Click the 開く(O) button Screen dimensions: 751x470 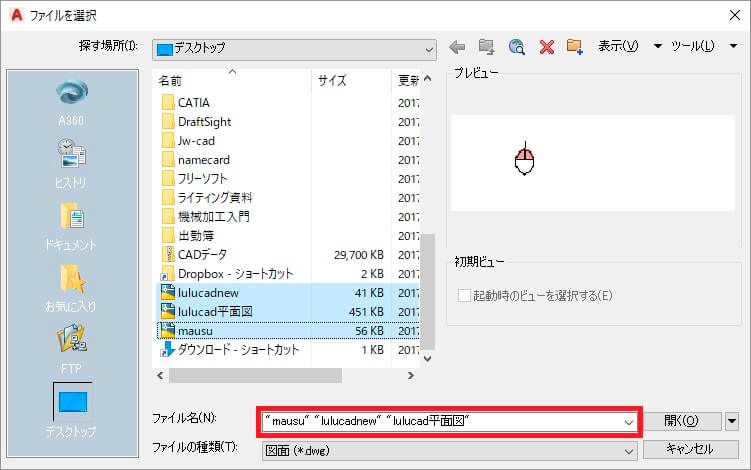click(x=682, y=422)
